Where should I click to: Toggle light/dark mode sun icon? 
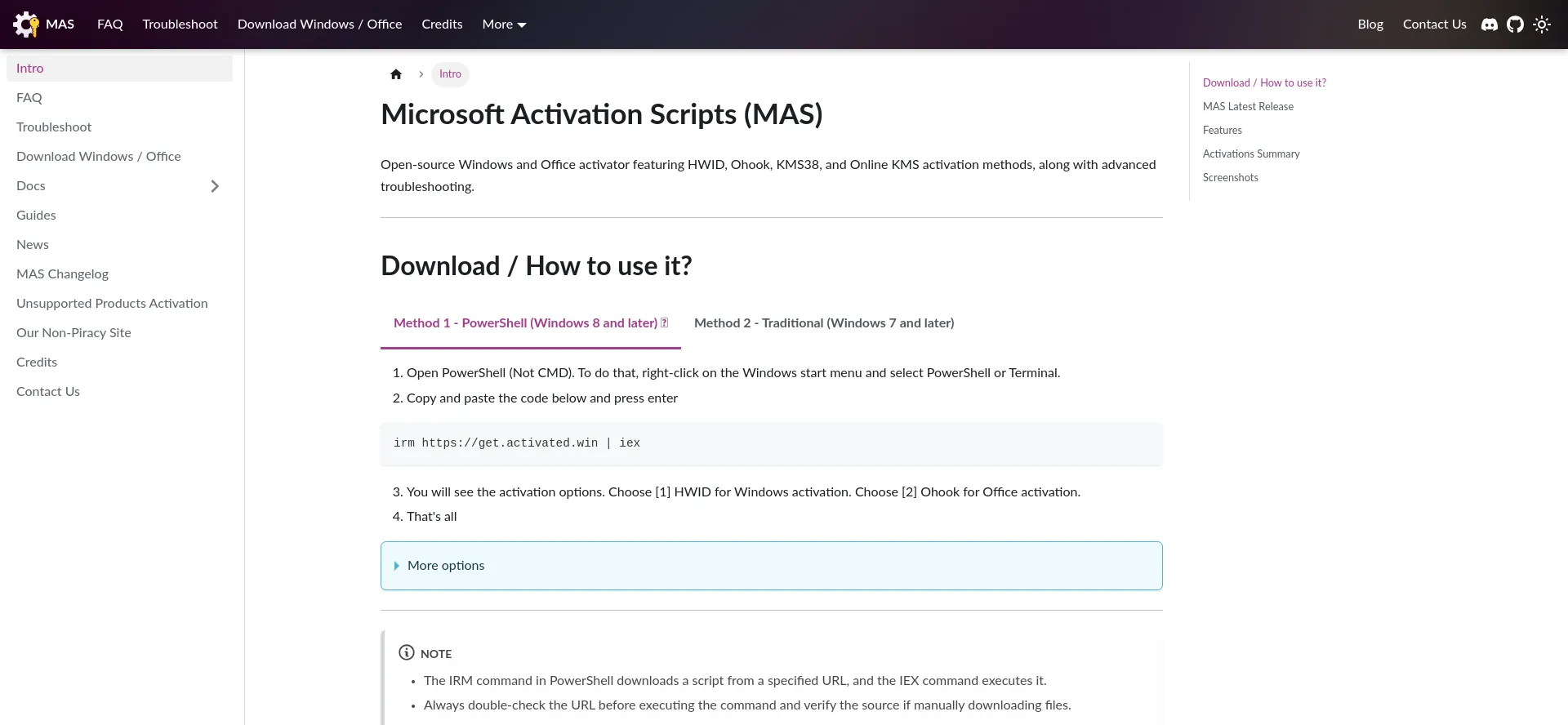click(1542, 24)
